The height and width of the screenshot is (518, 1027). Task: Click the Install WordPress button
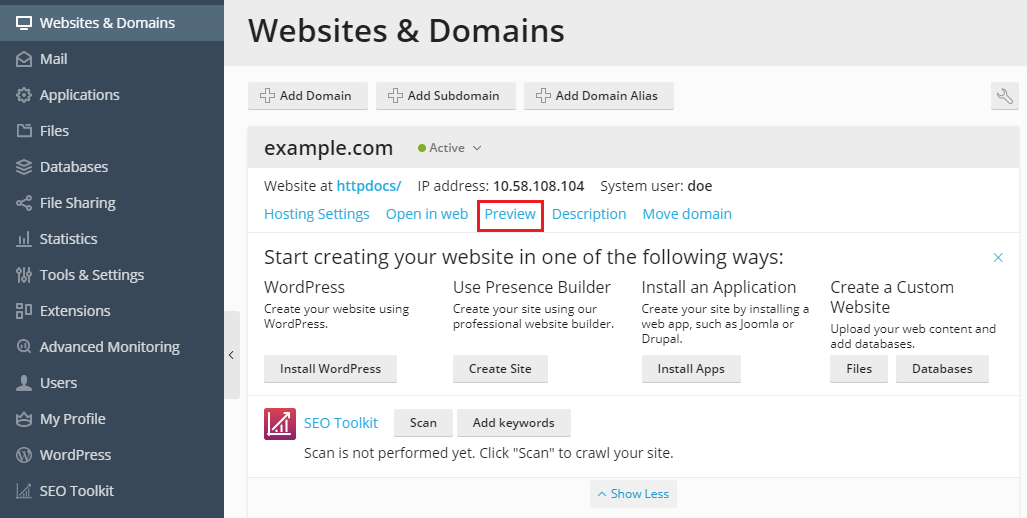coord(330,369)
